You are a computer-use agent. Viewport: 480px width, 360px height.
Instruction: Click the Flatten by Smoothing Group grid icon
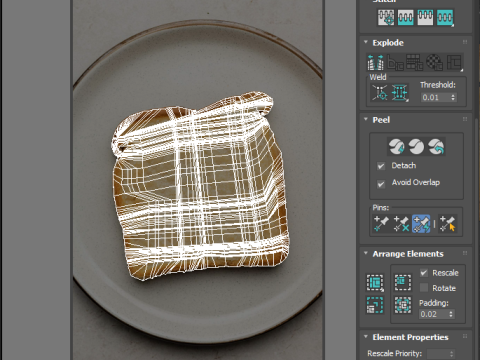pyautogui.click(x=415, y=62)
